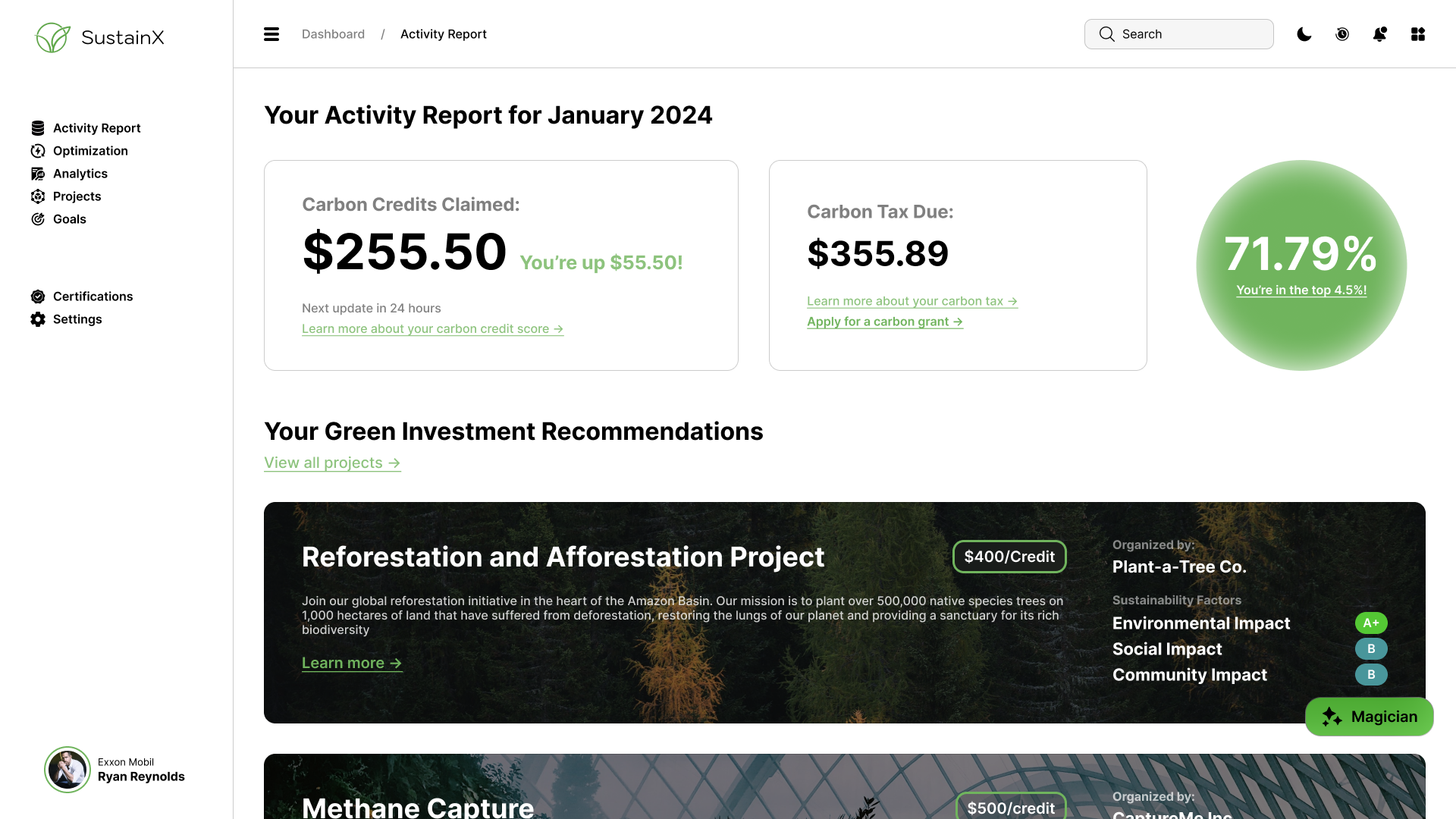Image resolution: width=1456 pixels, height=819 pixels.
Task: Open Settings gear item
Action: (77, 319)
